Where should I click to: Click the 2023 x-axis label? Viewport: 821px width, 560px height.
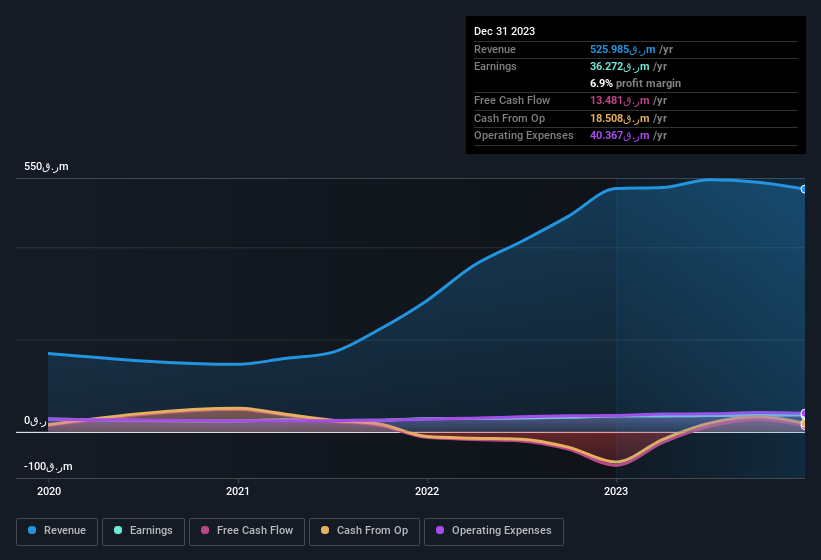tap(616, 491)
